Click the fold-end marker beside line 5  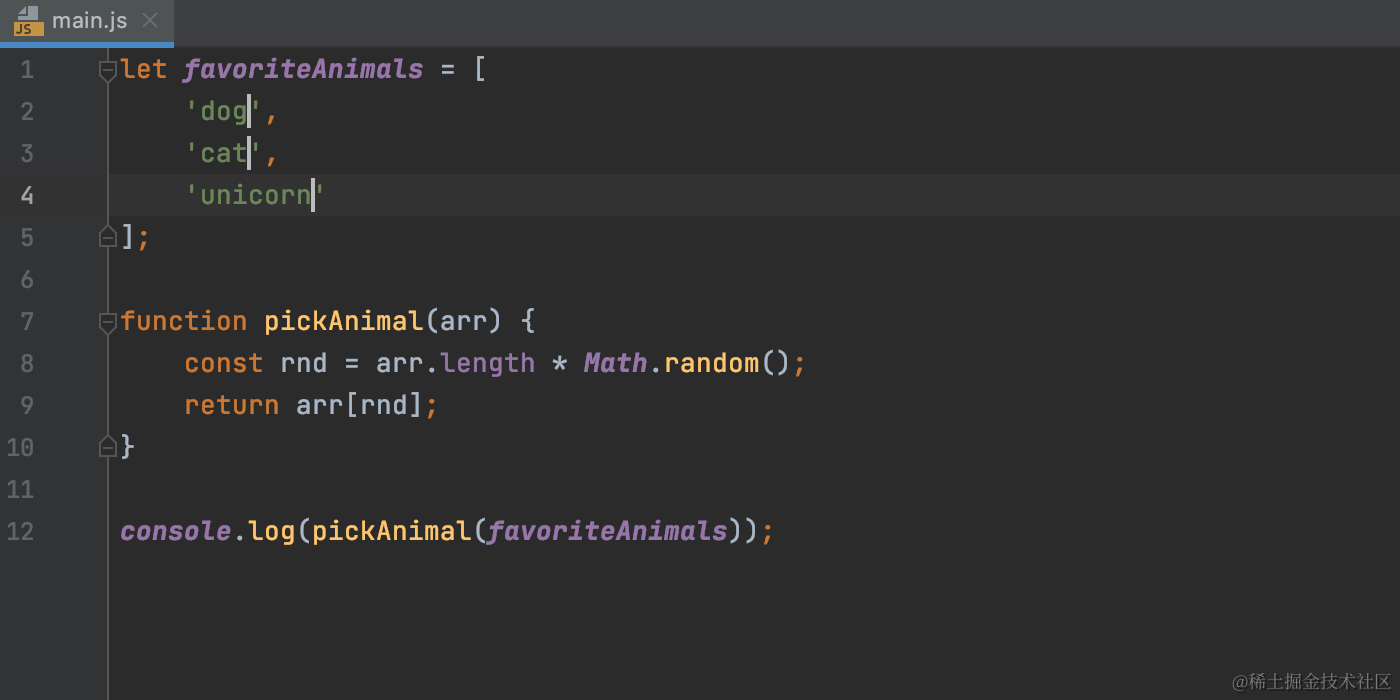point(108,236)
